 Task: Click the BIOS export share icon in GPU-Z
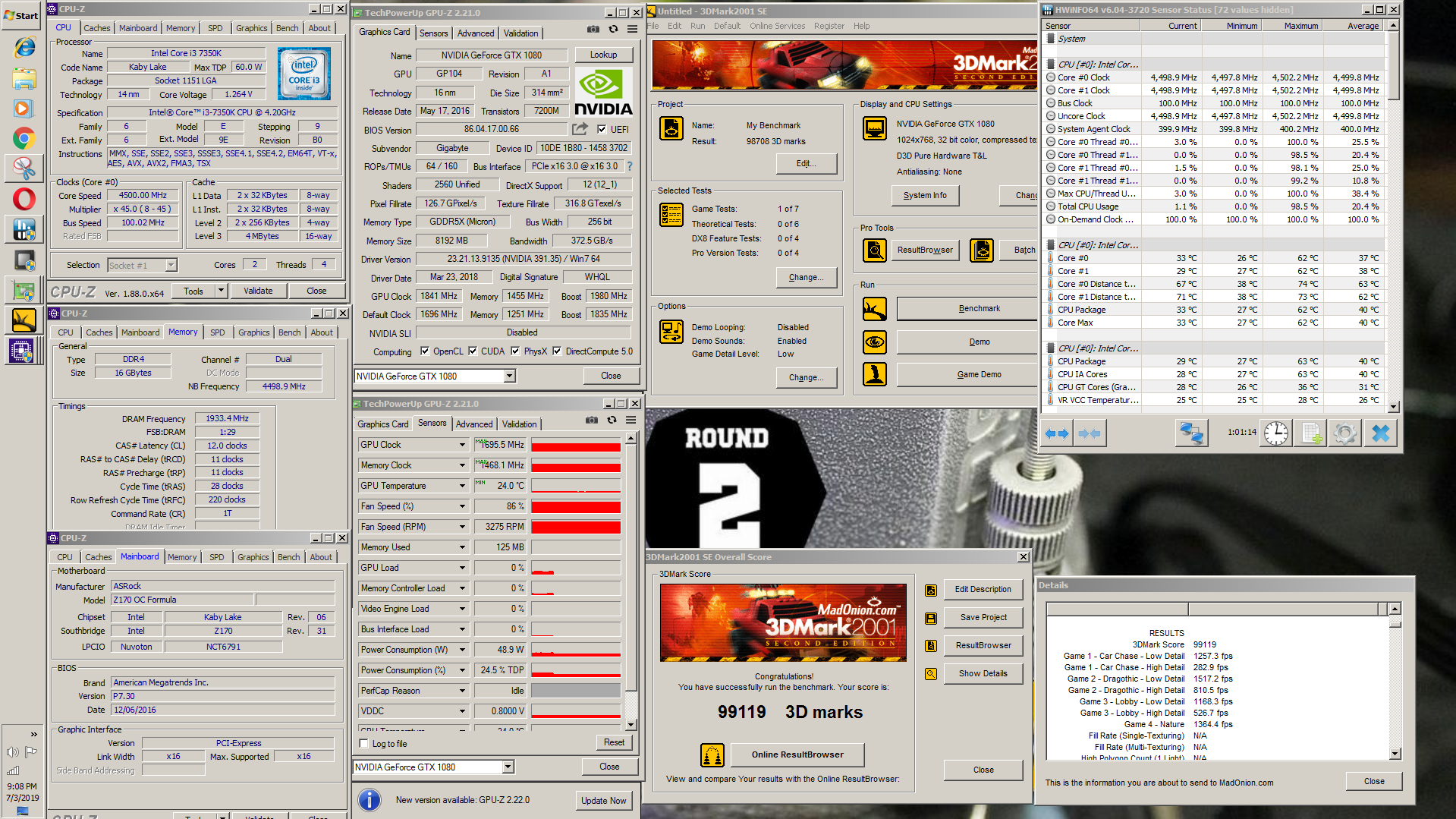tap(580, 129)
